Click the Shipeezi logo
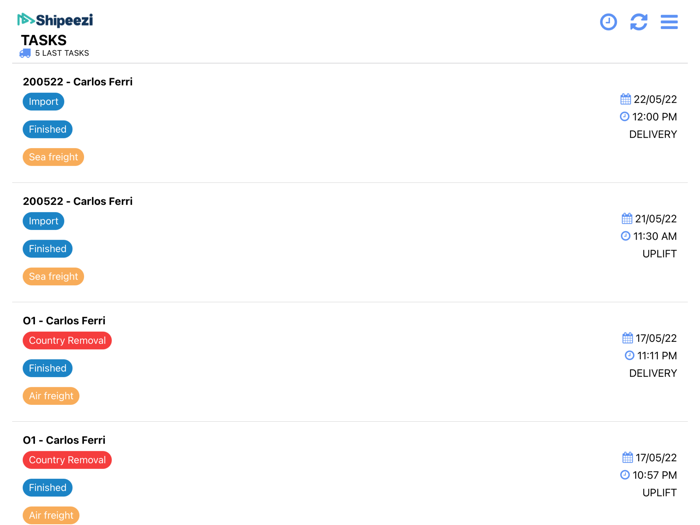The width and height of the screenshot is (700, 525). [55, 20]
